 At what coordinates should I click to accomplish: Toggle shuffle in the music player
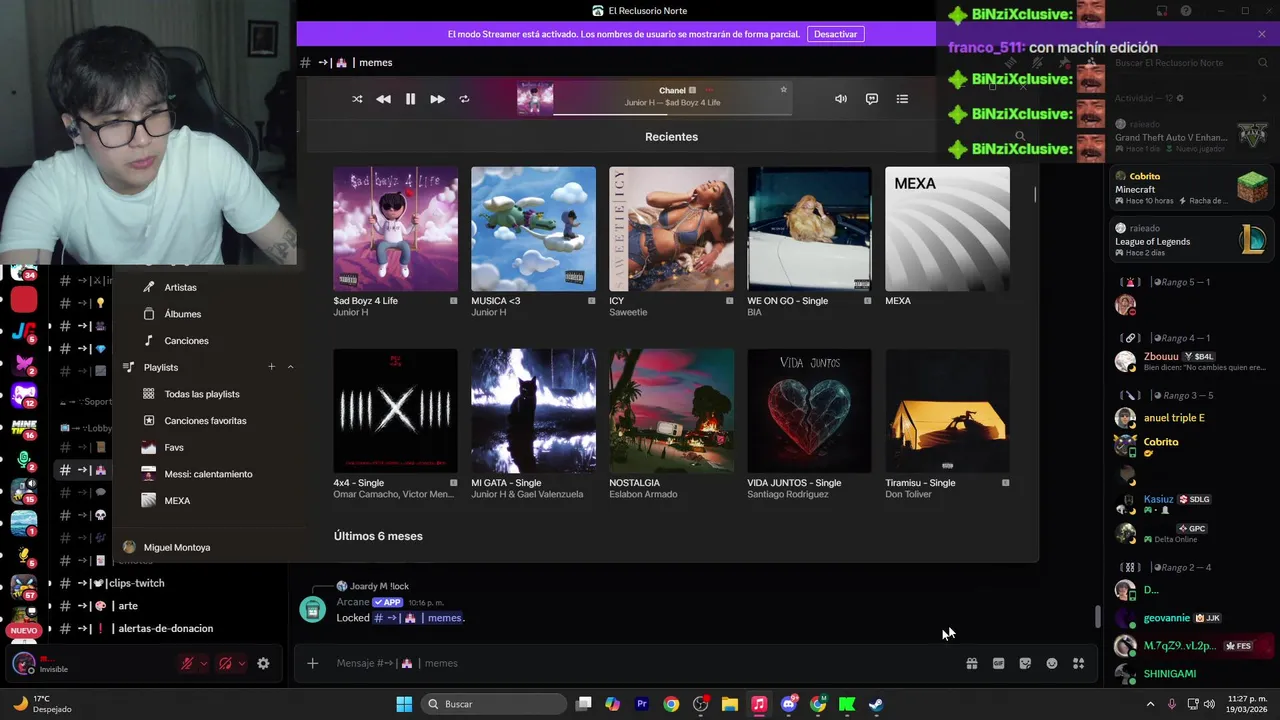point(357,99)
